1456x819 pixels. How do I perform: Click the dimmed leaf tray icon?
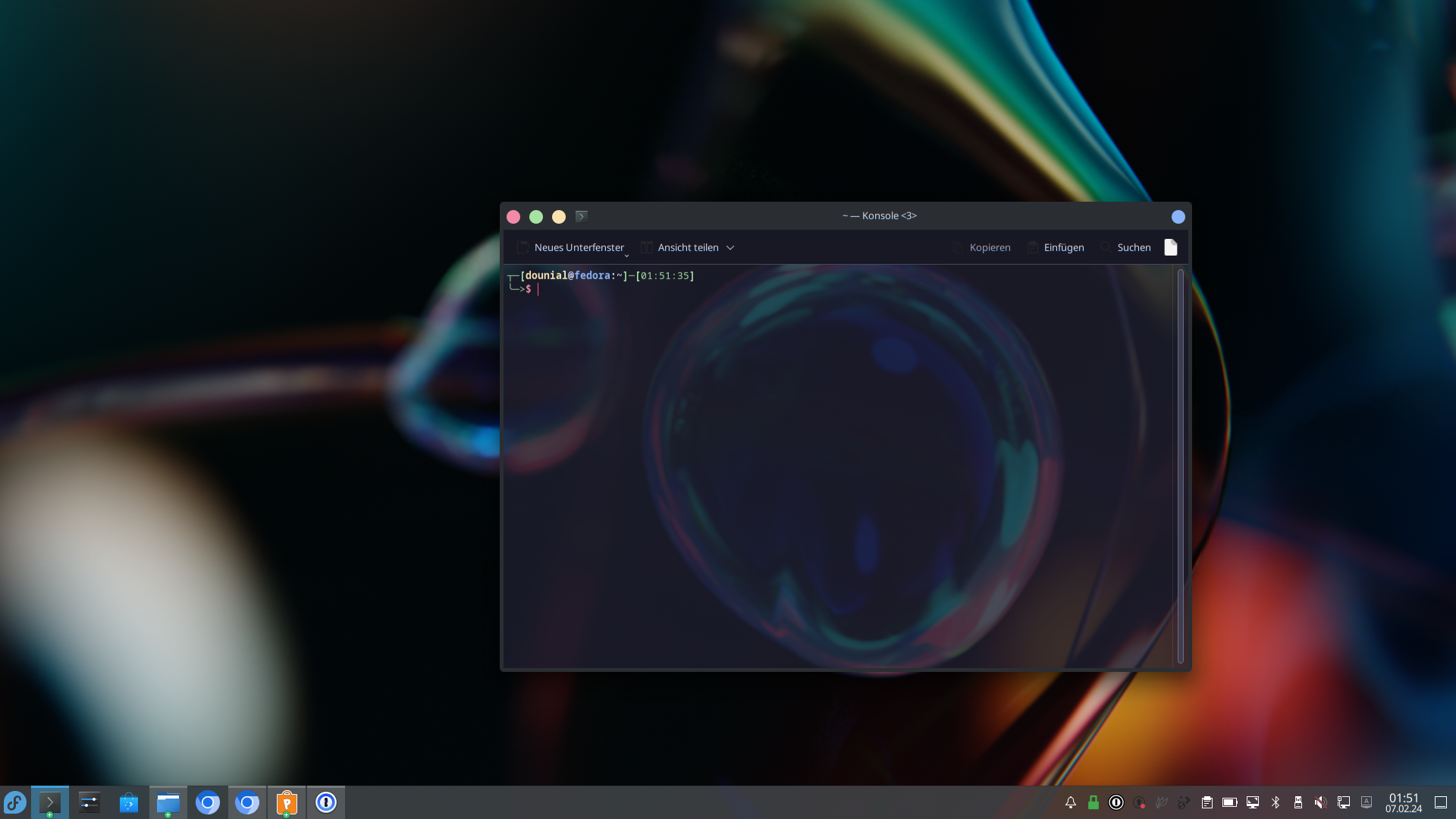[x=1162, y=802]
